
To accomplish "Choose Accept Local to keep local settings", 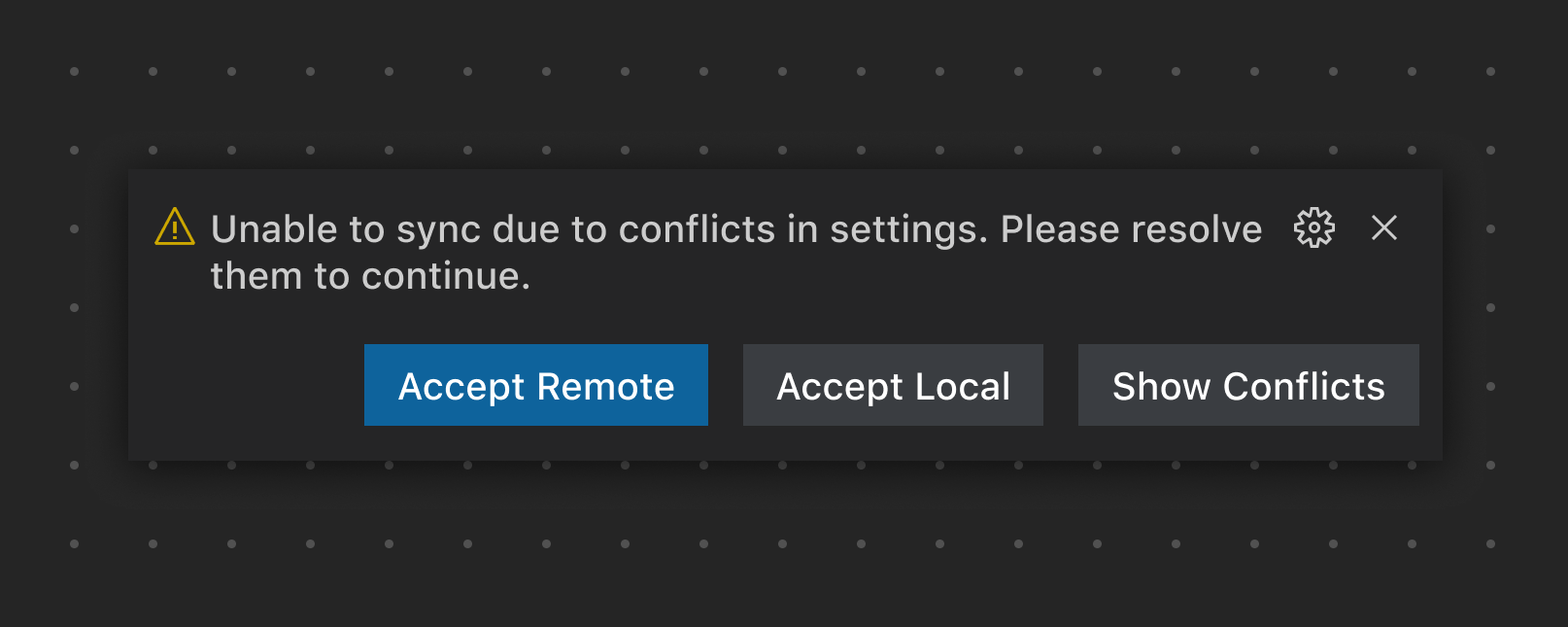I will click(892, 385).
